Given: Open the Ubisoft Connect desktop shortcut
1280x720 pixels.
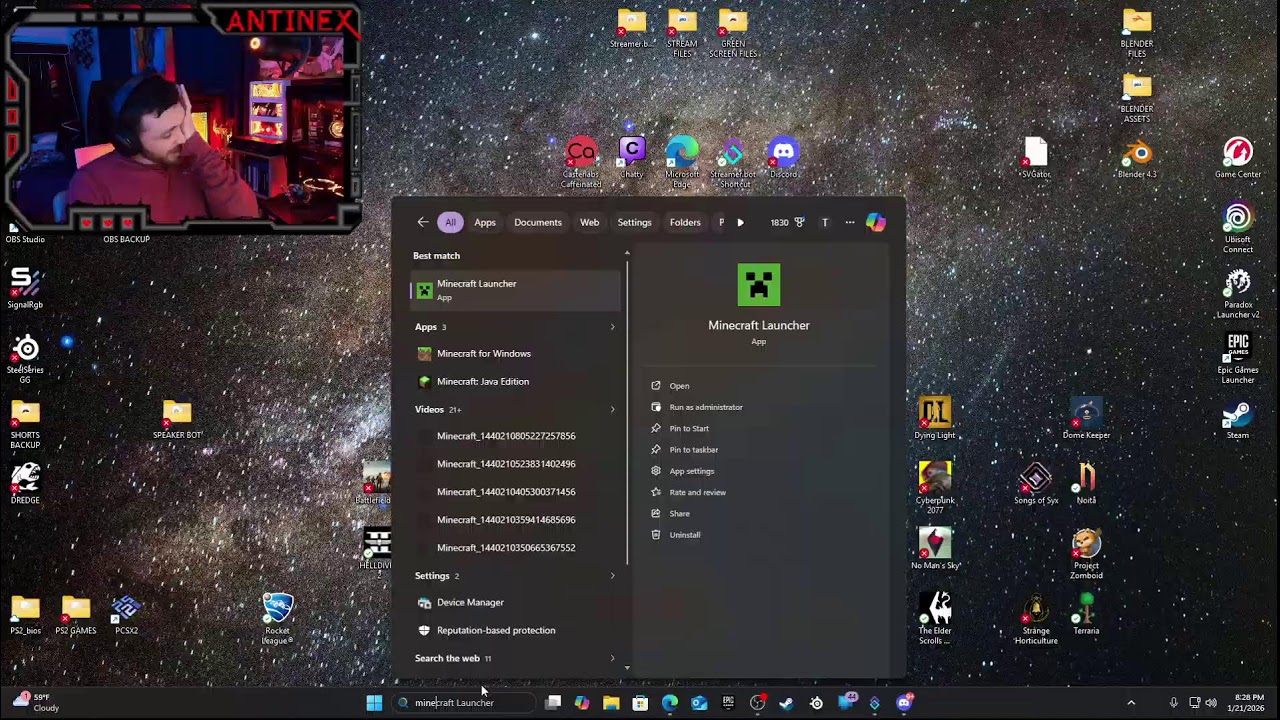Looking at the screenshot, I should coord(1238,228).
